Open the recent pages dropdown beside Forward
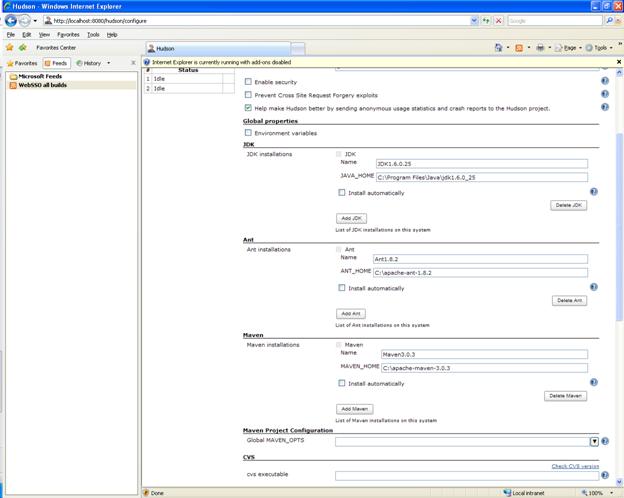This screenshot has width=624, height=498. click(x=35, y=21)
